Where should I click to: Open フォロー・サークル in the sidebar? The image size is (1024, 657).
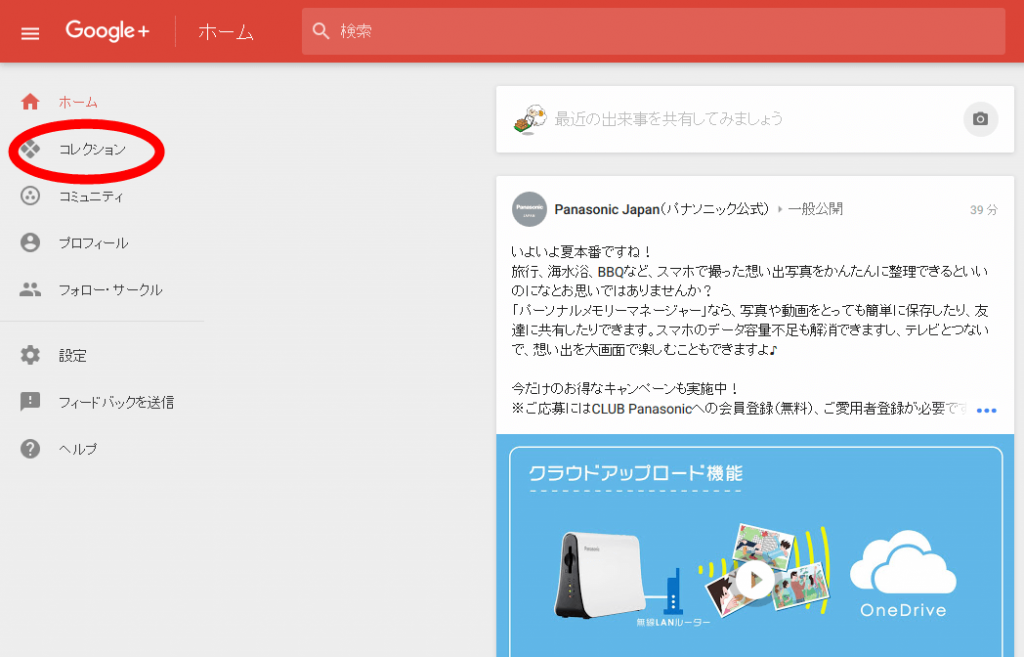[110, 290]
